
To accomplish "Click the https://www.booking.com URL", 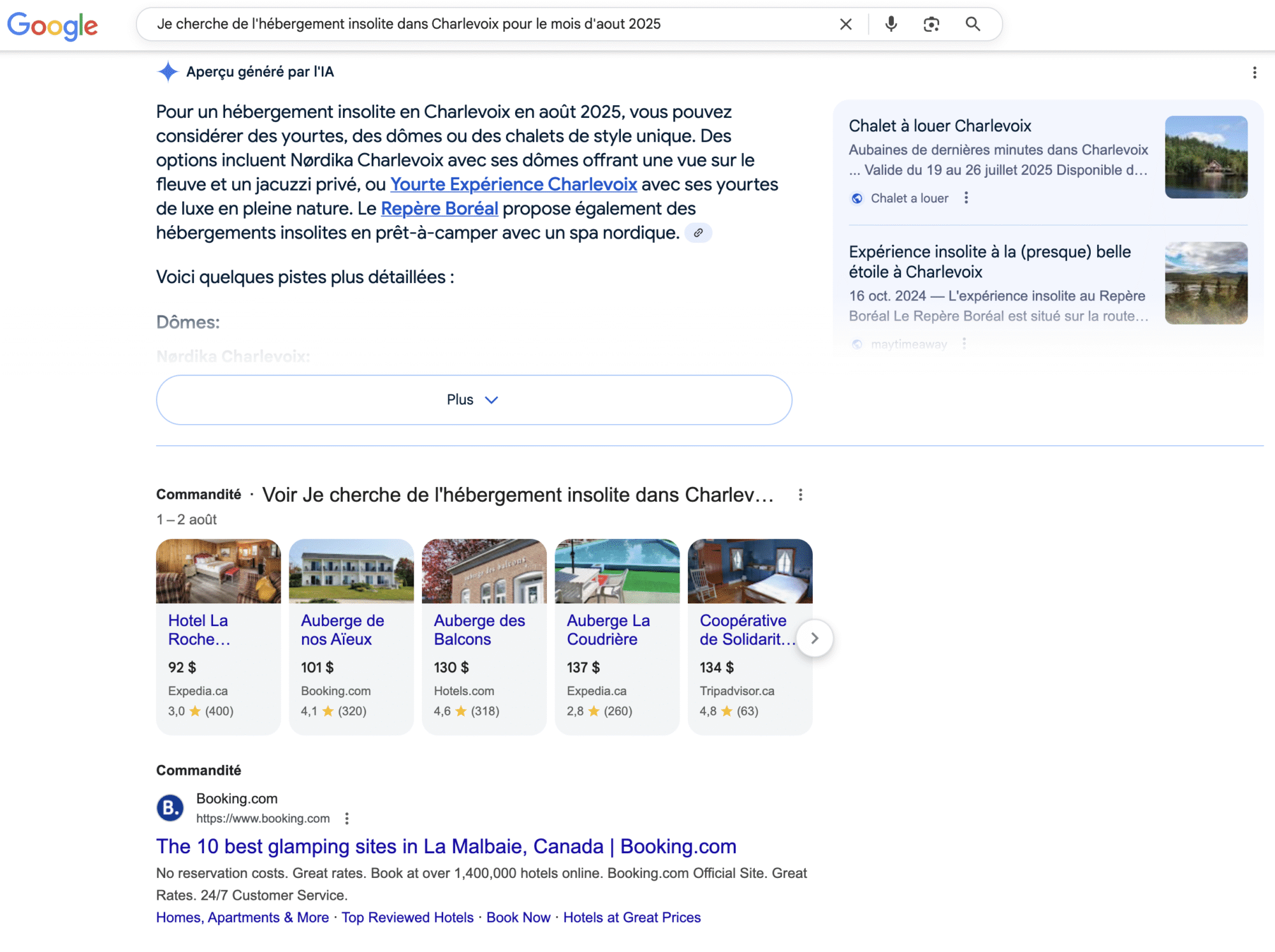I will click(x=263, y=819).
